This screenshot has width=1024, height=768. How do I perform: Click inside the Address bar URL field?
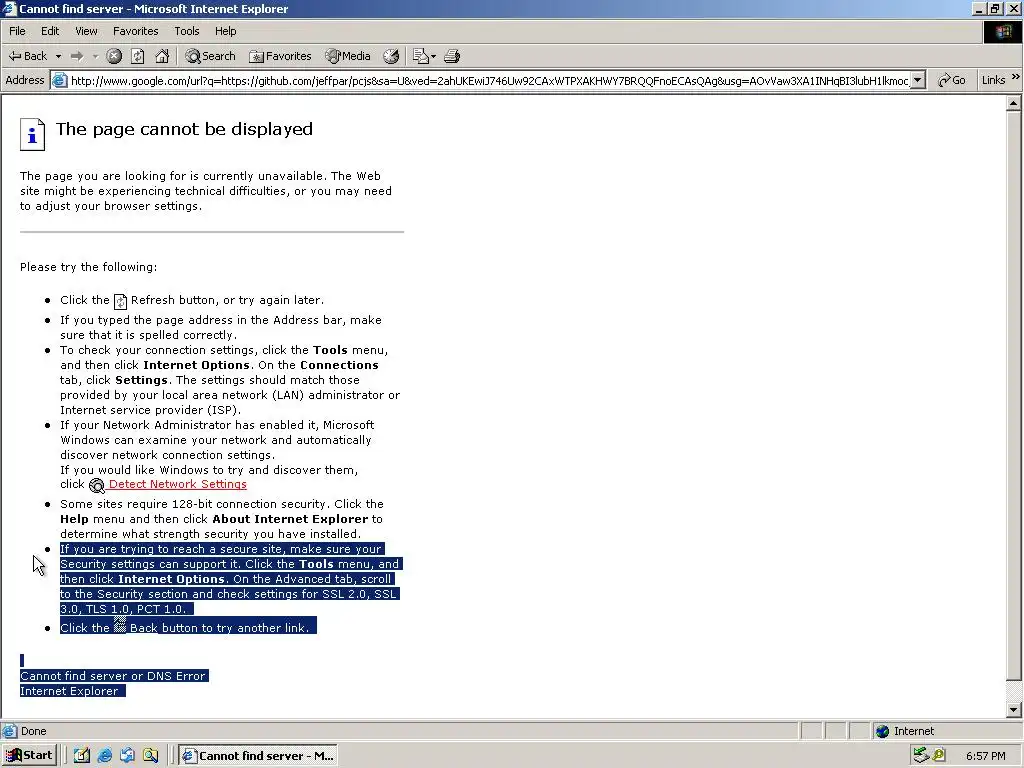point(490,80)
